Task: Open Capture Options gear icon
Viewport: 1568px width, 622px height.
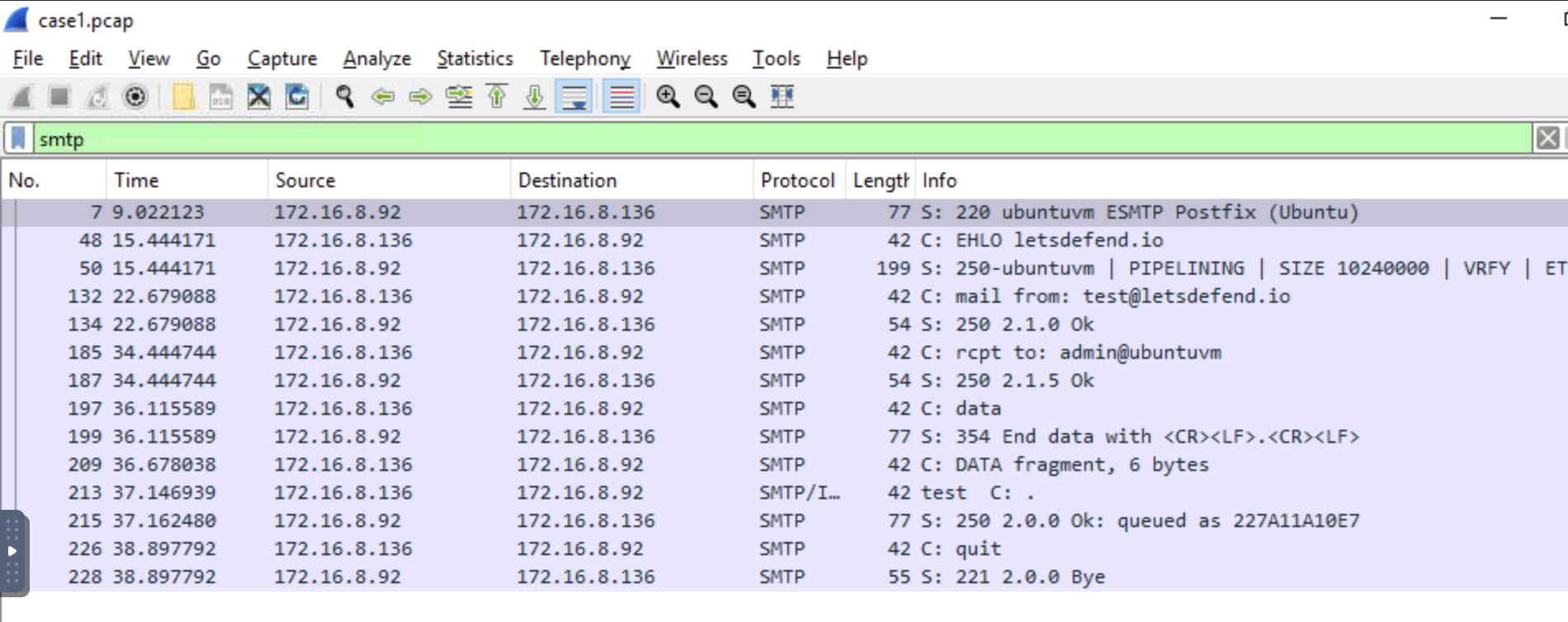Action: tap(135, 97)
